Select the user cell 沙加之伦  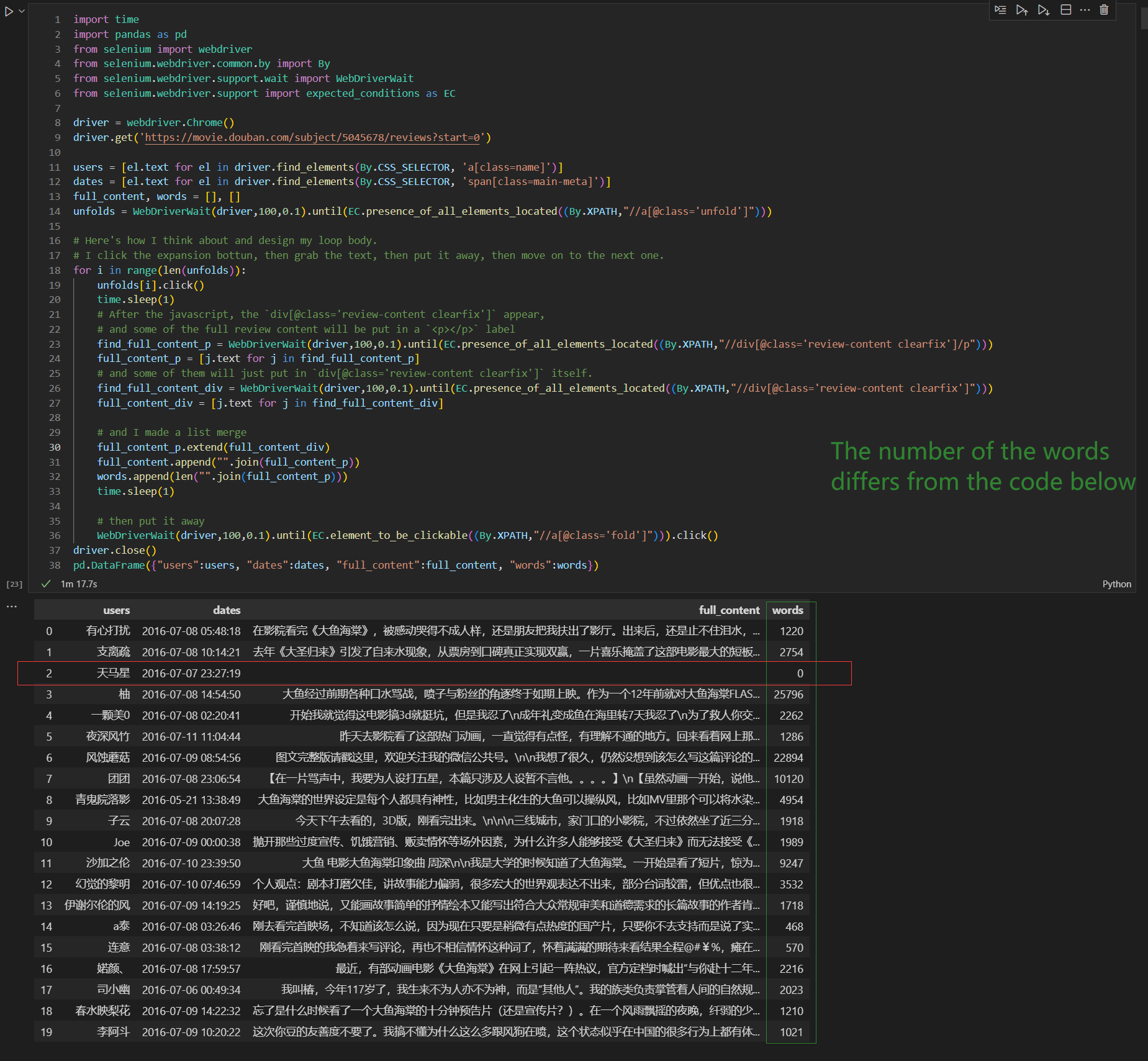coord(108,863)
